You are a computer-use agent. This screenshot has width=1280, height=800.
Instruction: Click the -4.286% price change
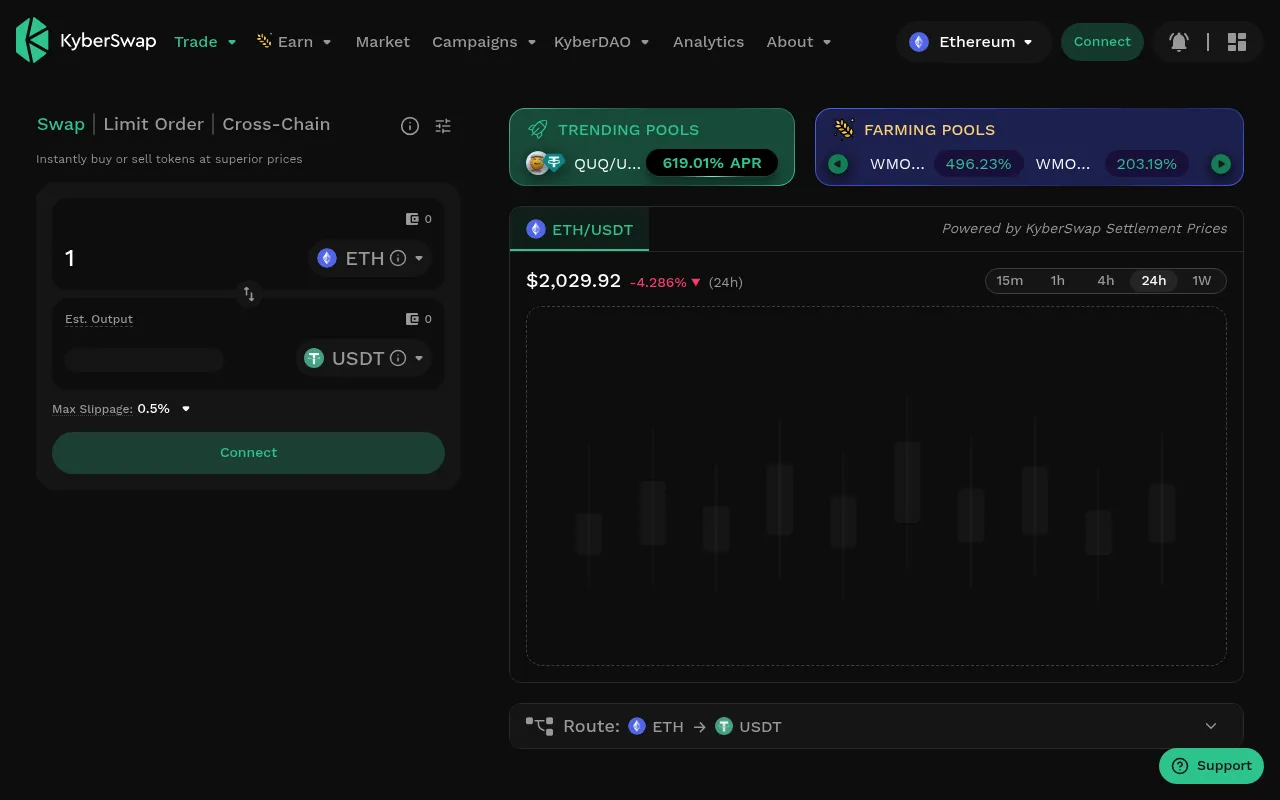pyautogui.click(x=665, y=283)
